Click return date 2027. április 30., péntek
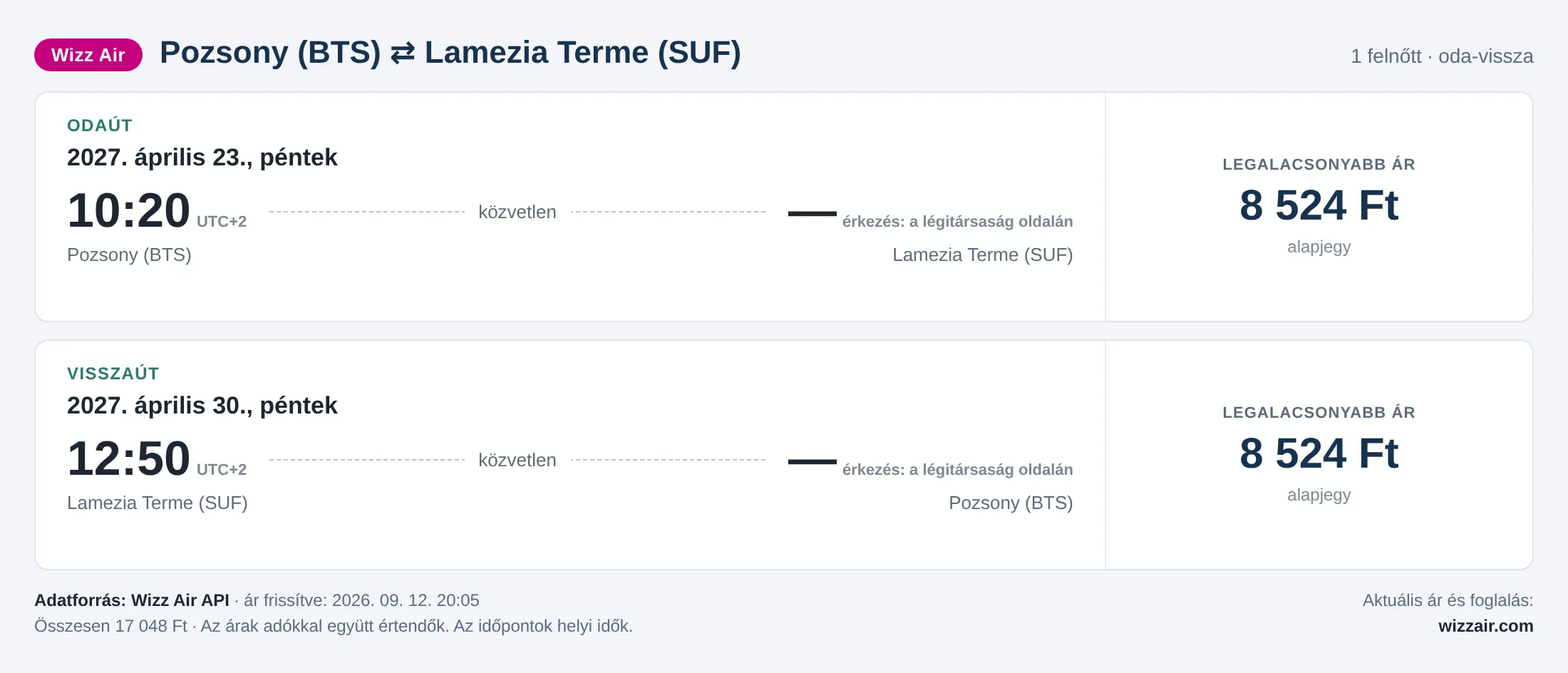Image resolution: width=1568 pixels, height=673 pixels. (x=202, y=405)
